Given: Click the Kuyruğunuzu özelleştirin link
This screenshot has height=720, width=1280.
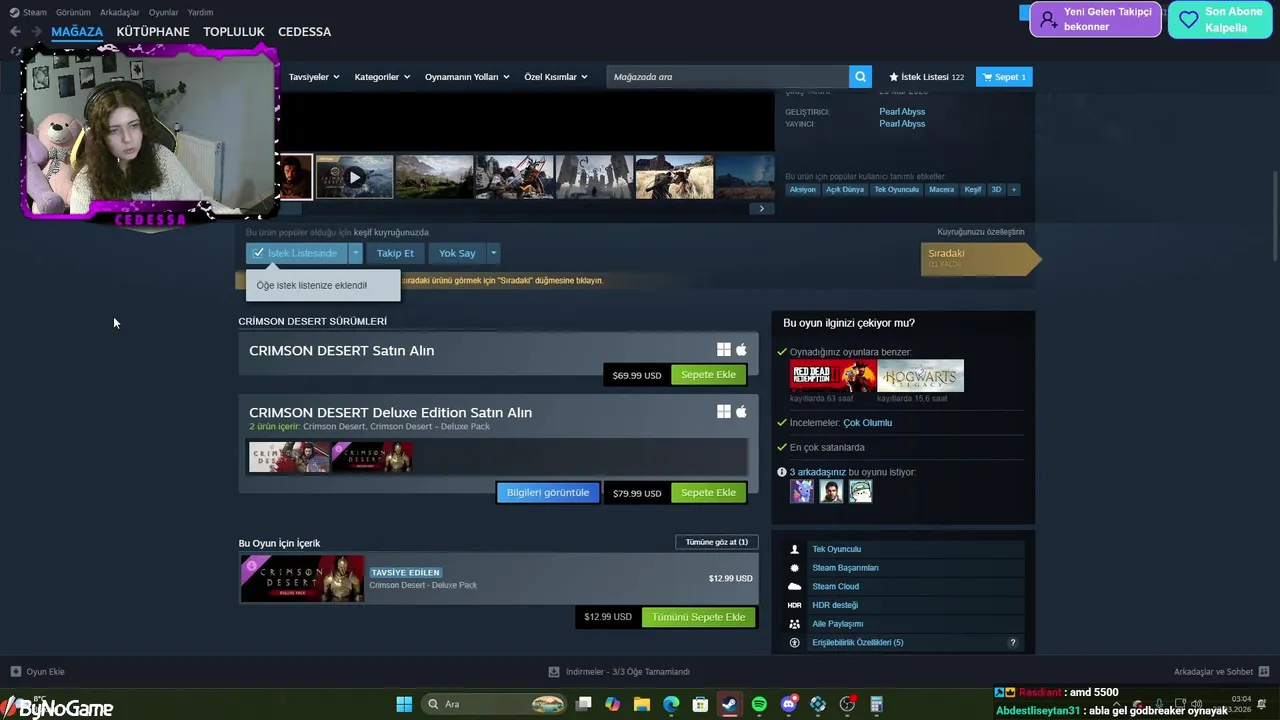Looking at the screenshot, I should [980, 232].
